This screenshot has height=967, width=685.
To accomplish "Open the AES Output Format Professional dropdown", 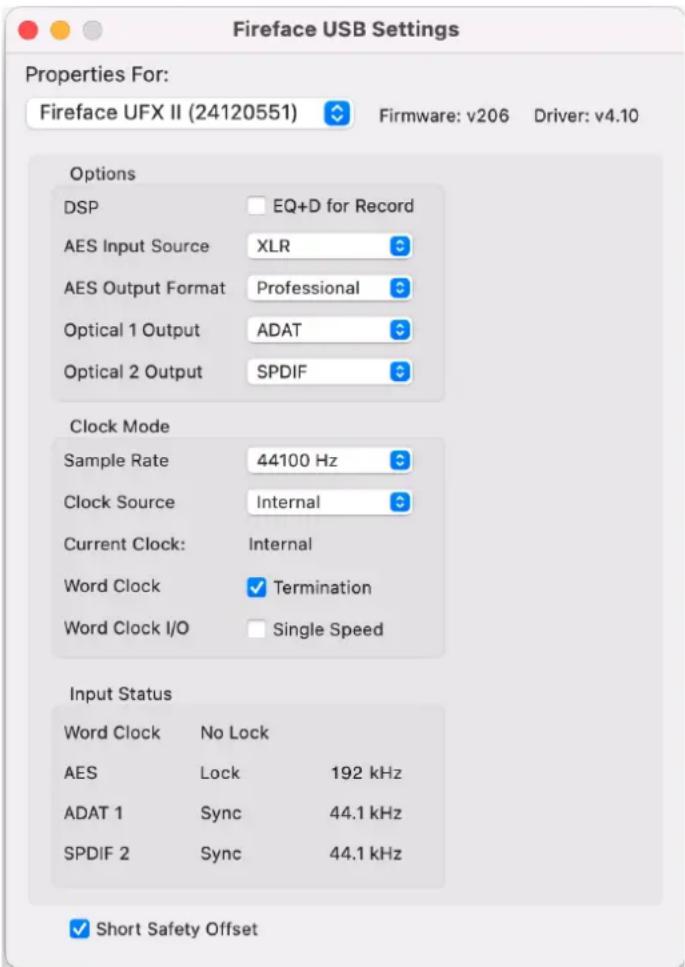I will click(x=330, y=288).
